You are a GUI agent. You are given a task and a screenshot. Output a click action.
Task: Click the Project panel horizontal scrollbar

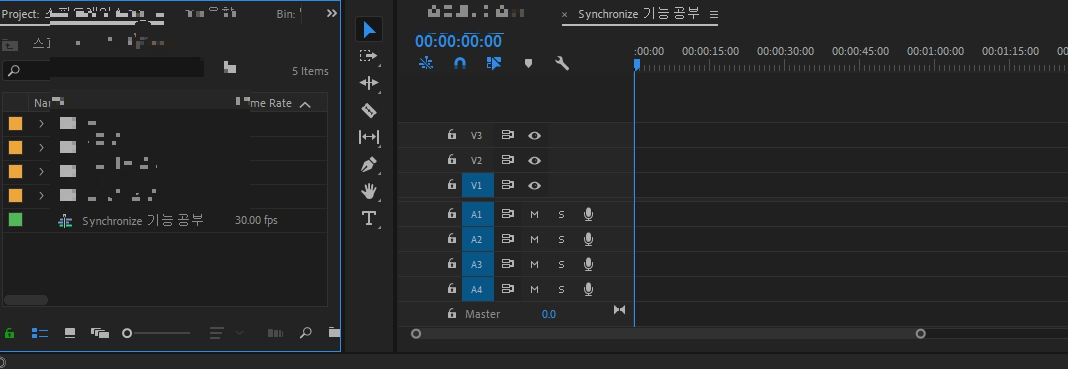point(26,300)
